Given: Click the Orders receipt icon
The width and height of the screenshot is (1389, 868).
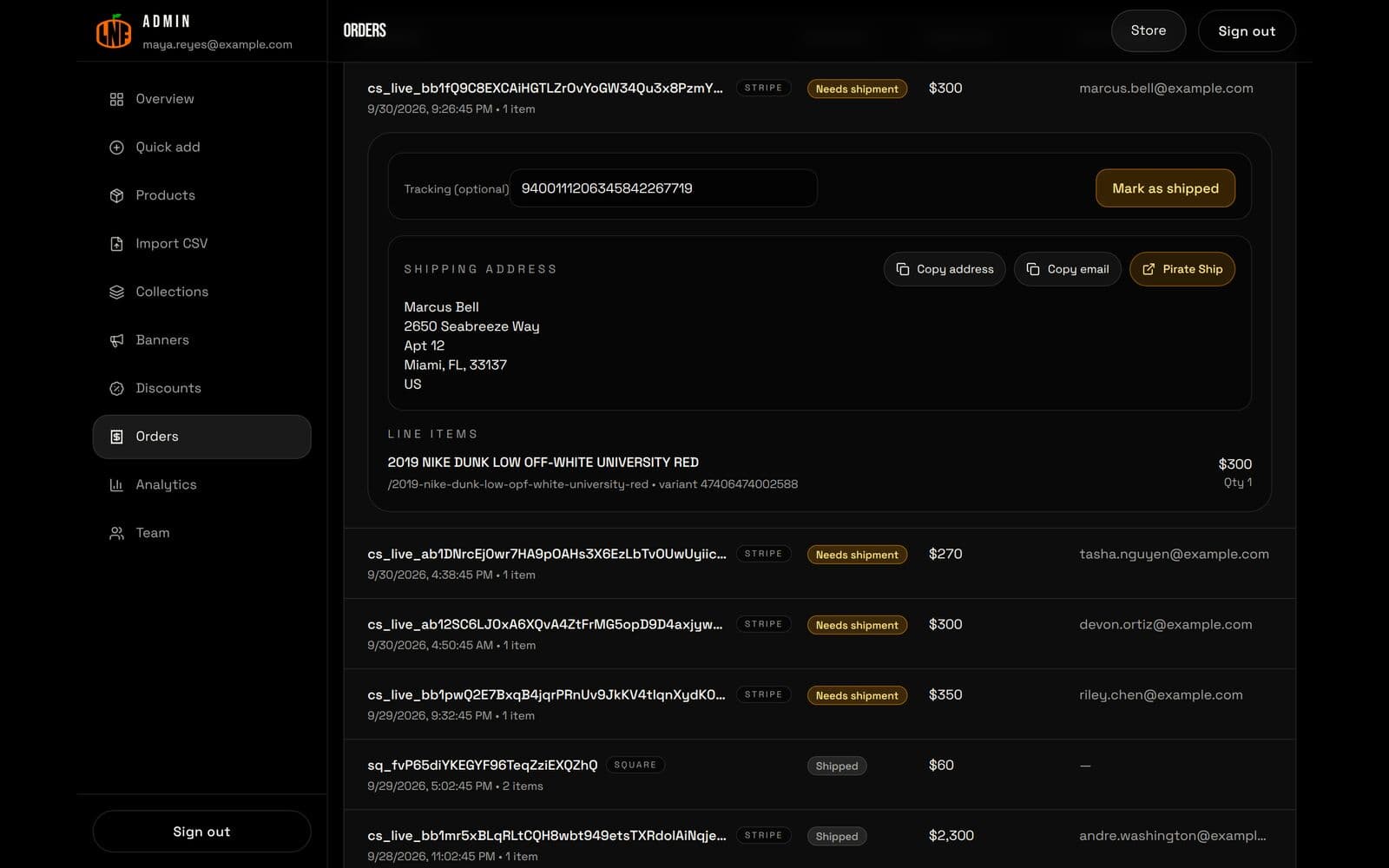Looking at the screenshot, I should click(116, 437).
